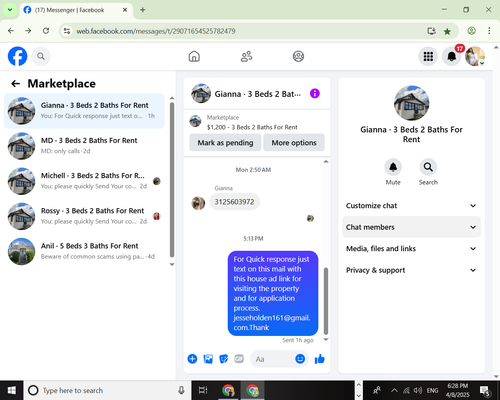Close the Messenger Facebook tab
Image resolution: width=500 pixels, height=400 pixels.
125,10
